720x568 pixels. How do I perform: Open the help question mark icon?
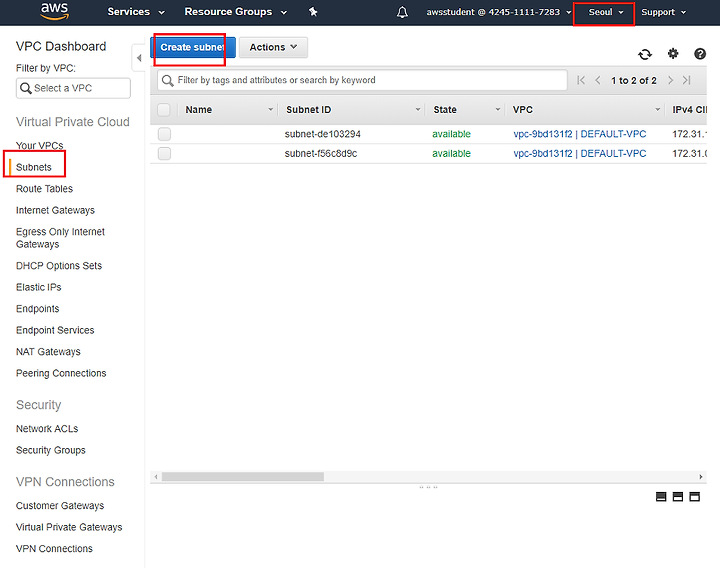(700, 54)
